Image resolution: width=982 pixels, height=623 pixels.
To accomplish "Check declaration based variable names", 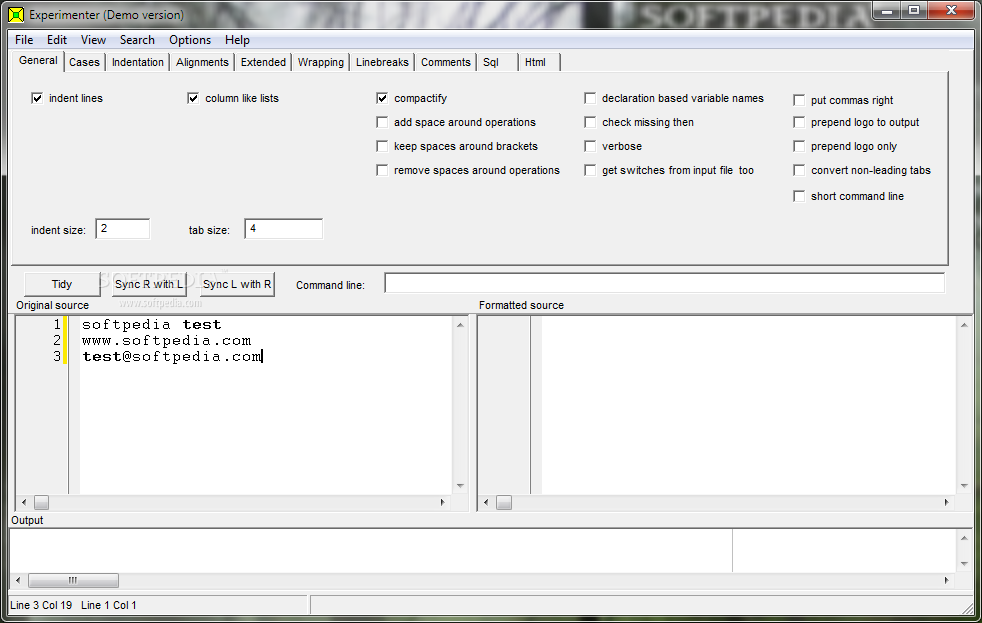I will coord(590,98).
